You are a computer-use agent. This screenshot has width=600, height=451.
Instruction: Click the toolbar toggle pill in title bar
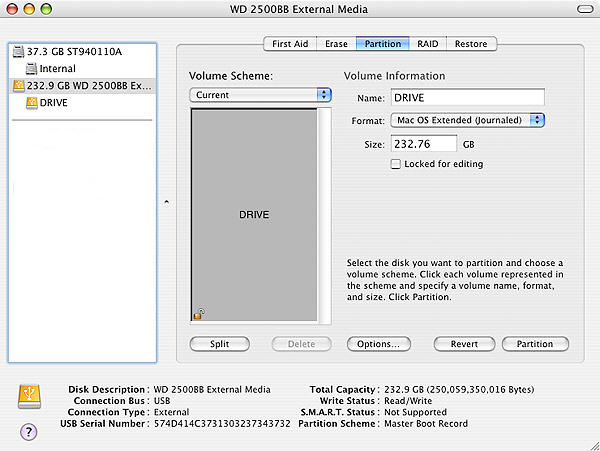(x=585, y=9)
